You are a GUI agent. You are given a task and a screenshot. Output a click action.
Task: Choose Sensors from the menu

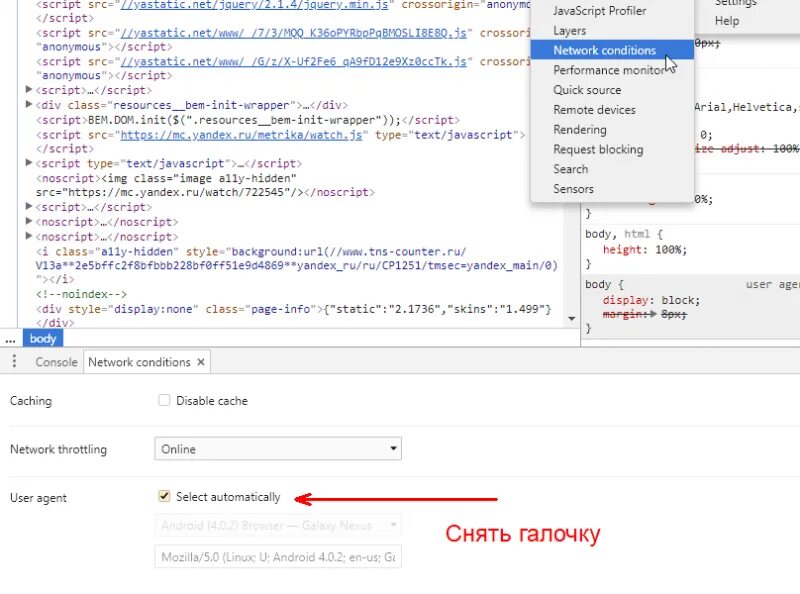(573, 189)
